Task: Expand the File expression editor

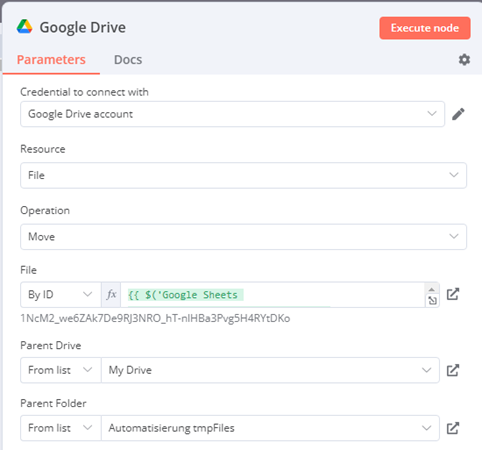Action: click(432, 301)
